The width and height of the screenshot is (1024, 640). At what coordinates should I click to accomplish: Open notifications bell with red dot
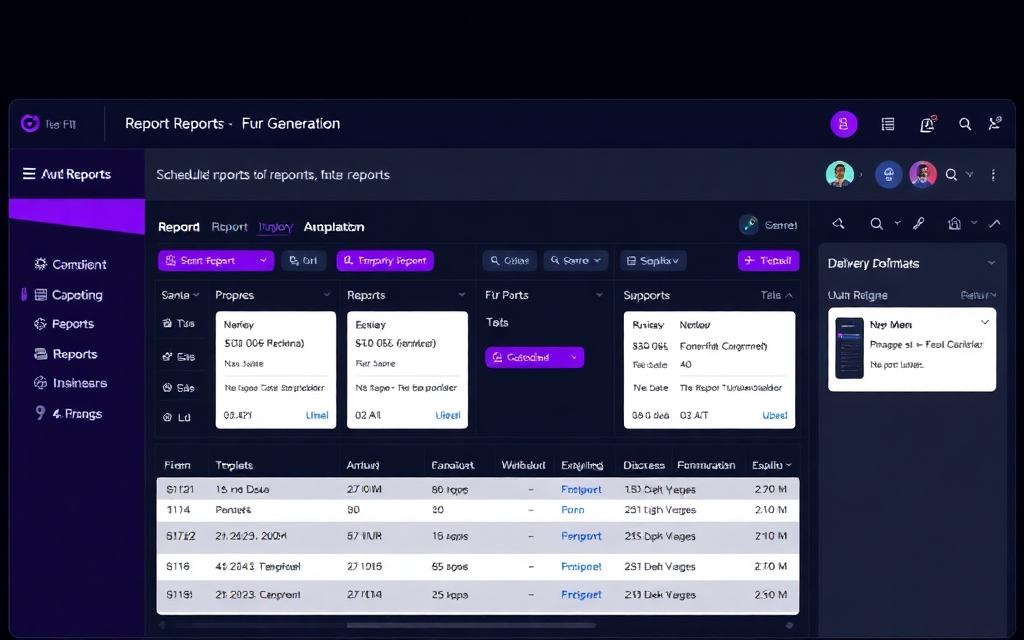tap(927, 124)
